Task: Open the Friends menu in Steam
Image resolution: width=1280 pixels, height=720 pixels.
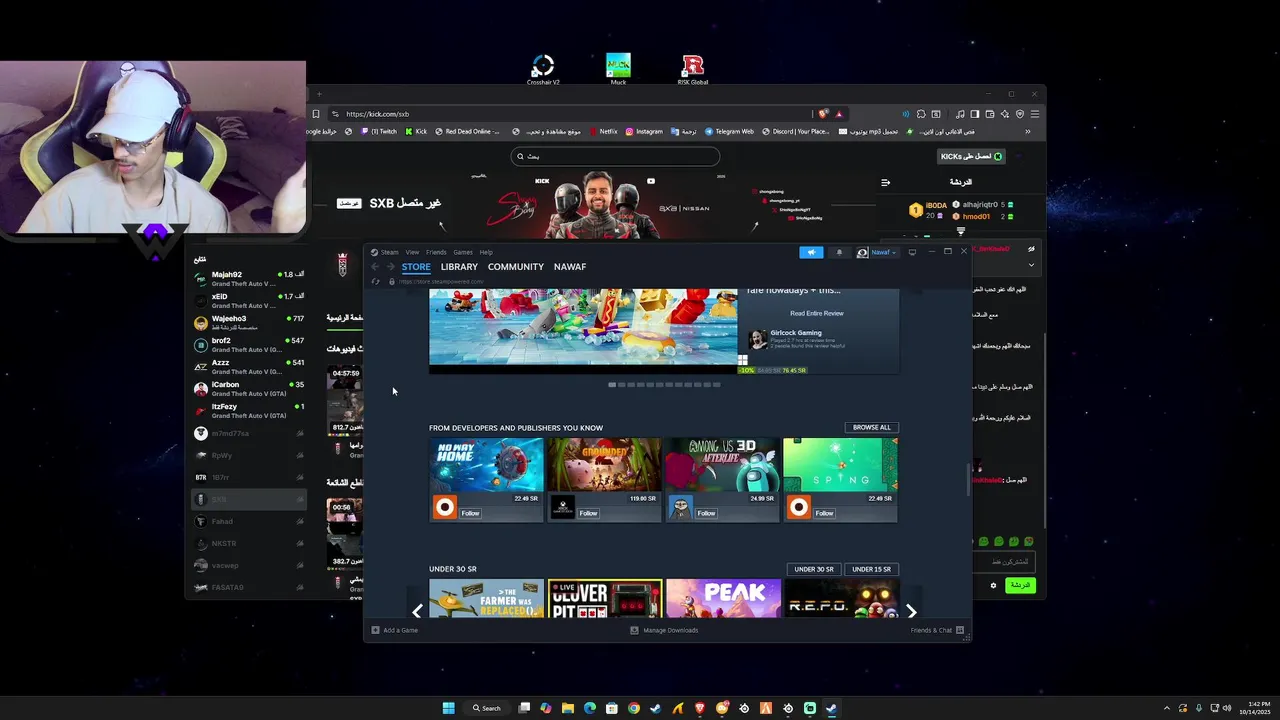Action: pos(436,252)
